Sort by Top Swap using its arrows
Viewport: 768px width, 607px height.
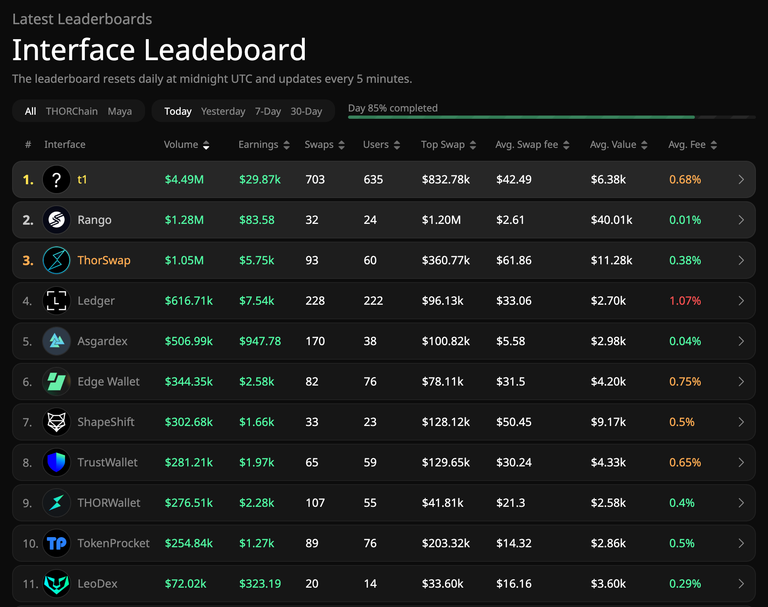(x=473, y=145)
